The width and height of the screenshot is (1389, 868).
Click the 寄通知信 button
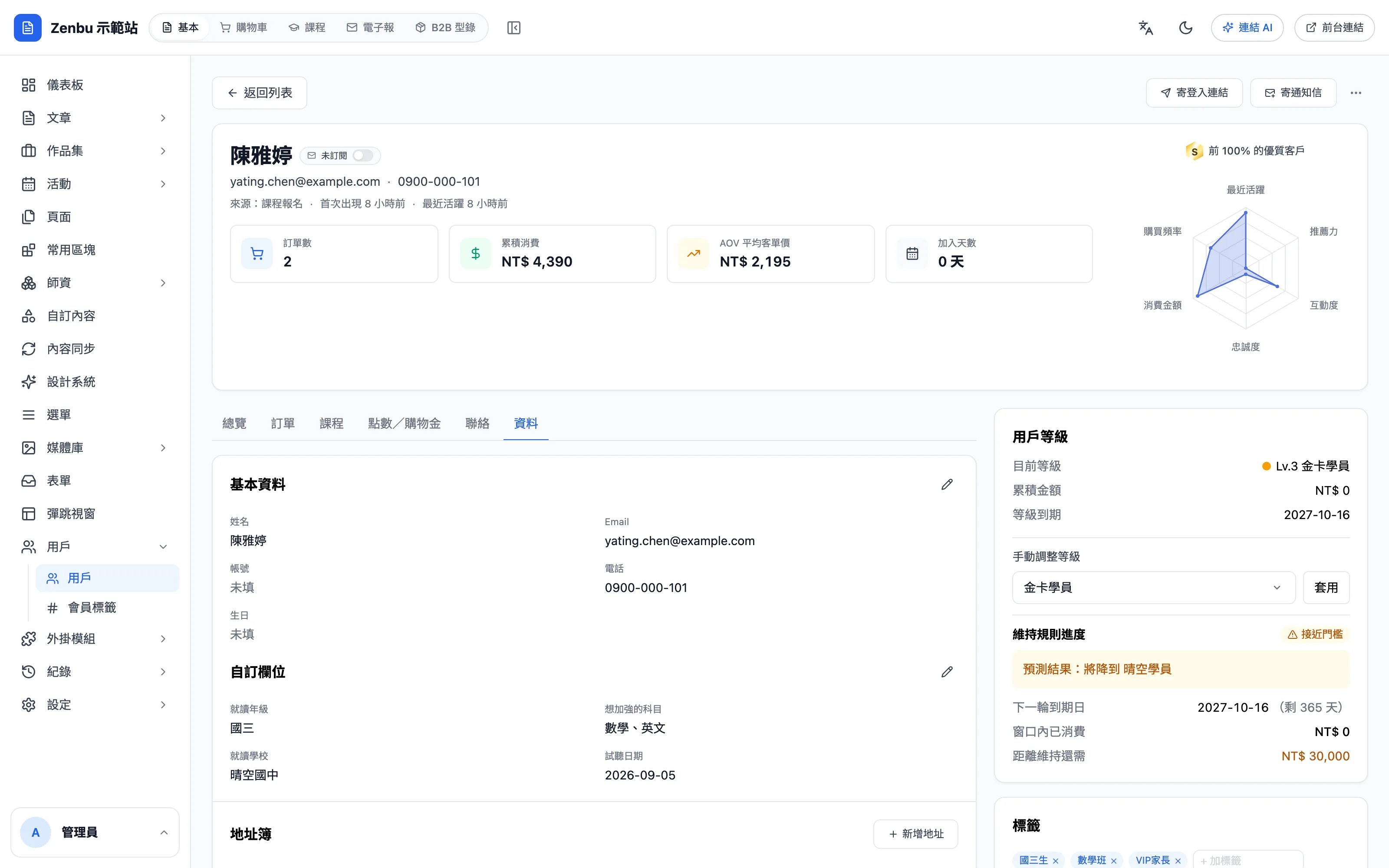(1293, 93)
